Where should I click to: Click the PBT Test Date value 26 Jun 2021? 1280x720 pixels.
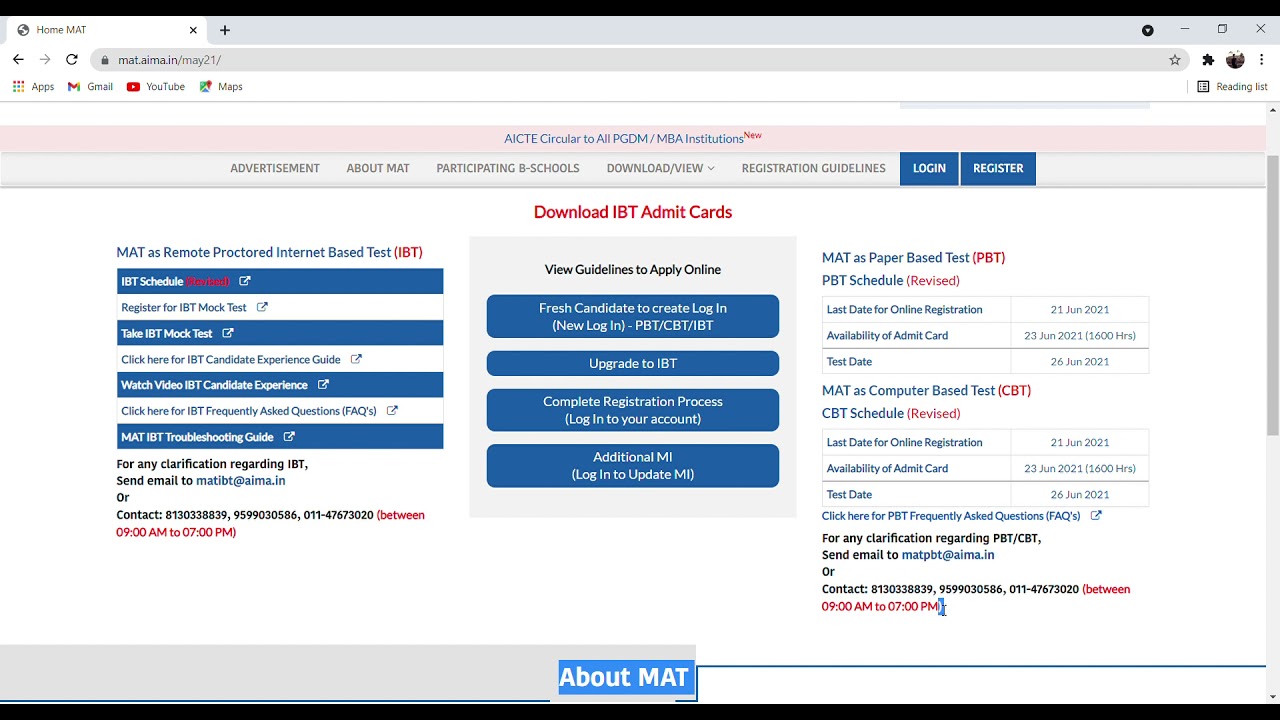[x=1080, y=361]
